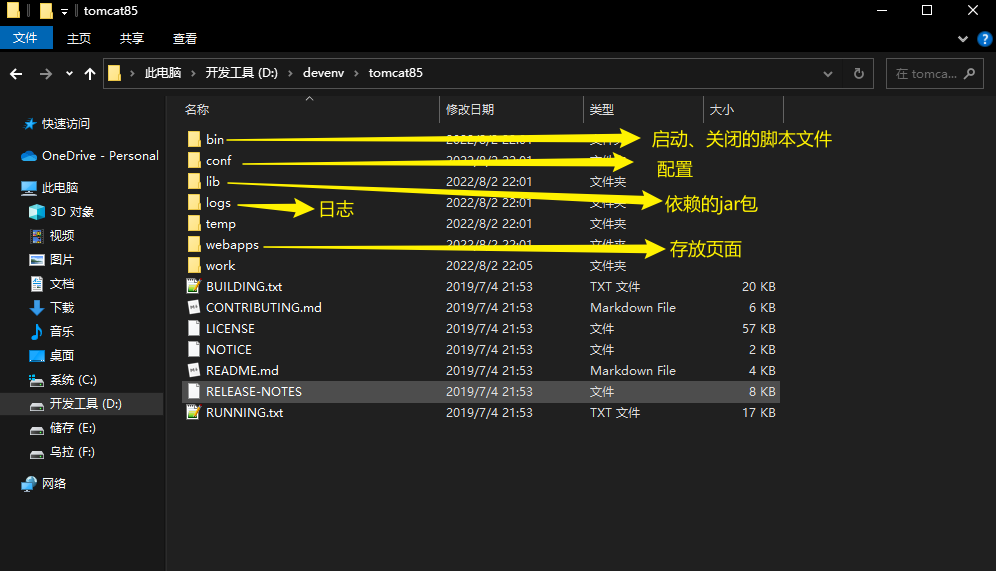Select the CONTRIBUTING.md file icon
Screen dimensions: 996x571
pyautogui.click(x=194, y=307)
